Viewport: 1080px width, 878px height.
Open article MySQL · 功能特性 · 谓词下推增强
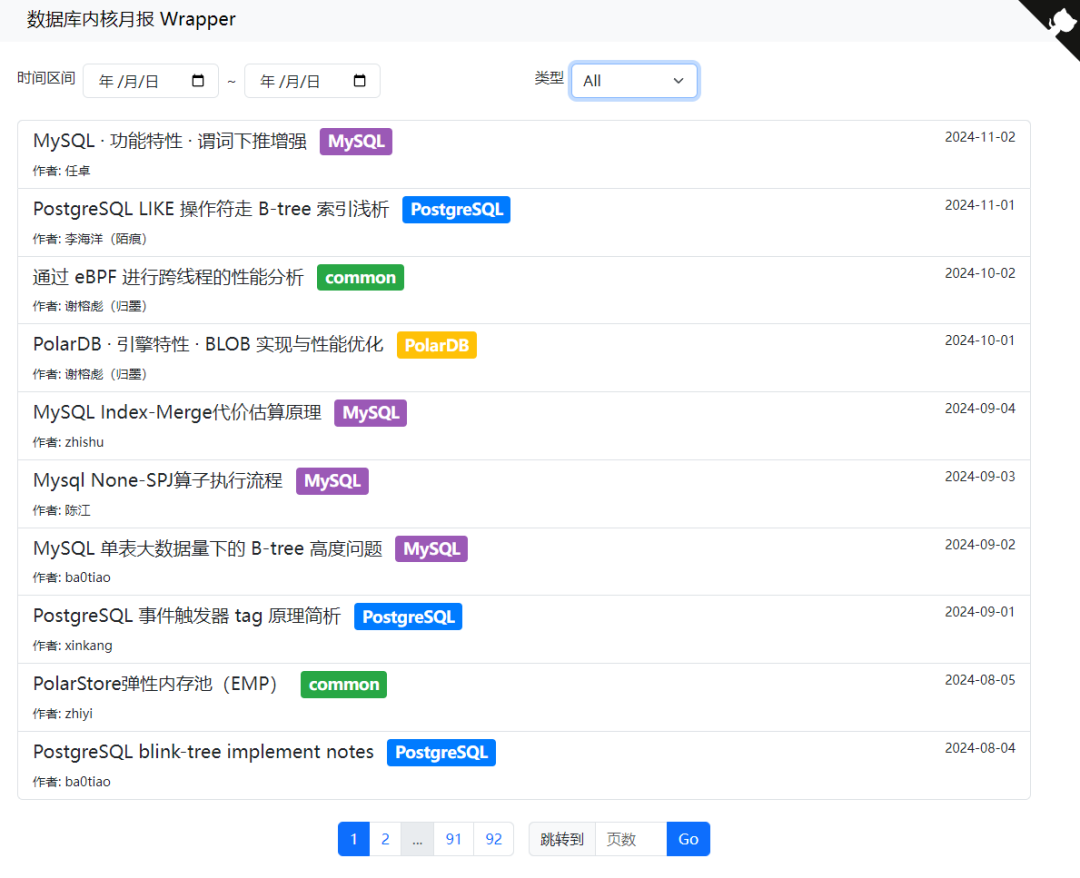tap(170, 141)
